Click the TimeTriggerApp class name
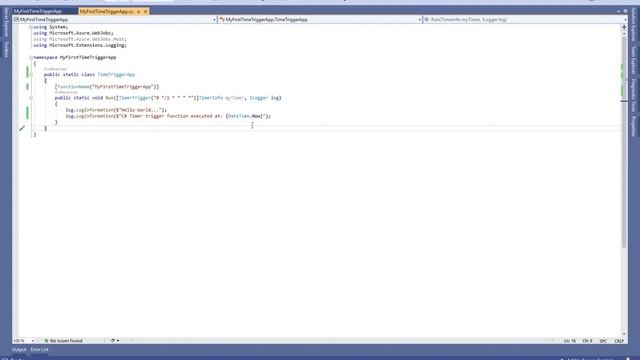This screenshot has height=360, width=640. 116,75
